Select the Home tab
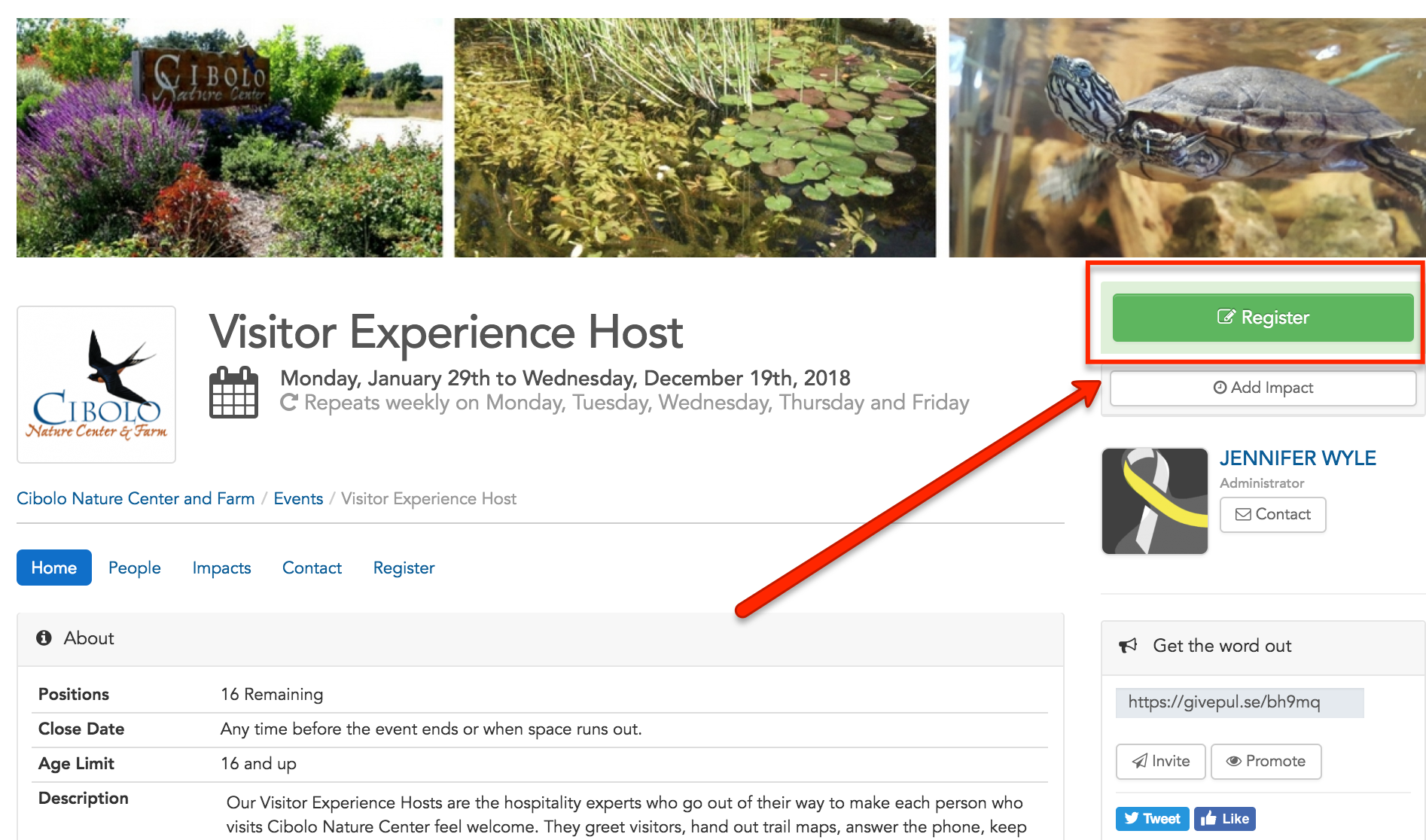Image resolution: width=1426 pixels, height=840 pixels. (54, 568)
